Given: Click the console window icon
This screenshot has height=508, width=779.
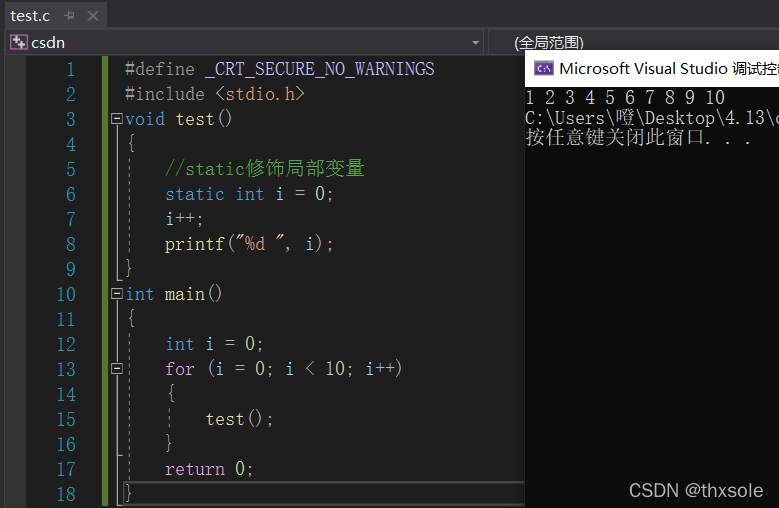Looking at the screenshot, I should [x=544, y=68].
